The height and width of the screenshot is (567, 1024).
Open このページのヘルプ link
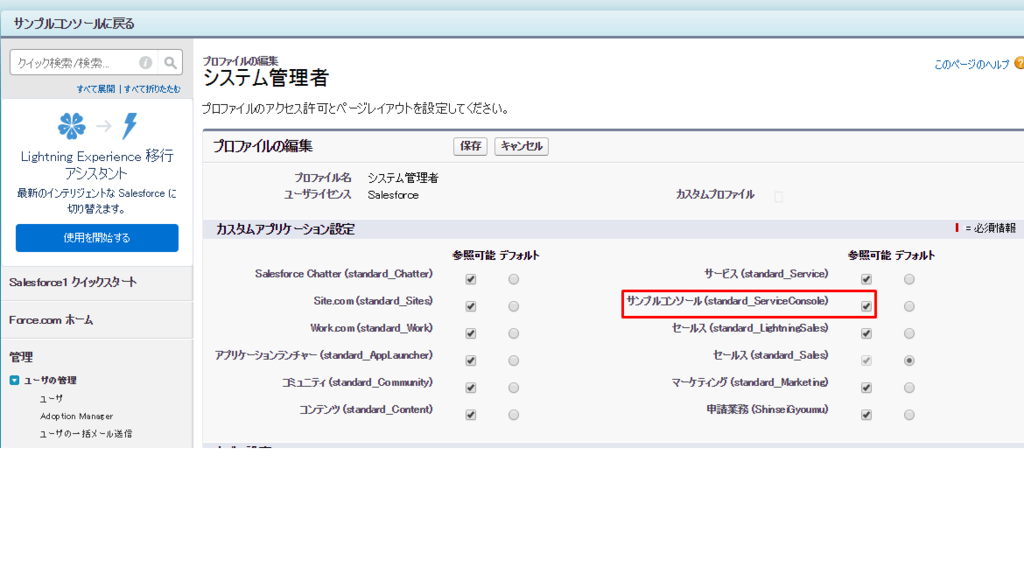click(971, 64)
